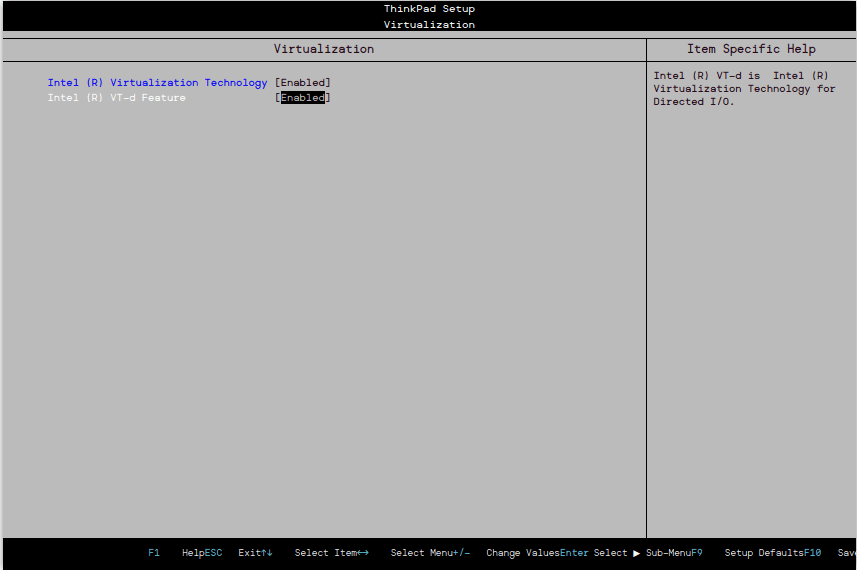Change the highlighted VT-d Feature Enabled value

303,97
